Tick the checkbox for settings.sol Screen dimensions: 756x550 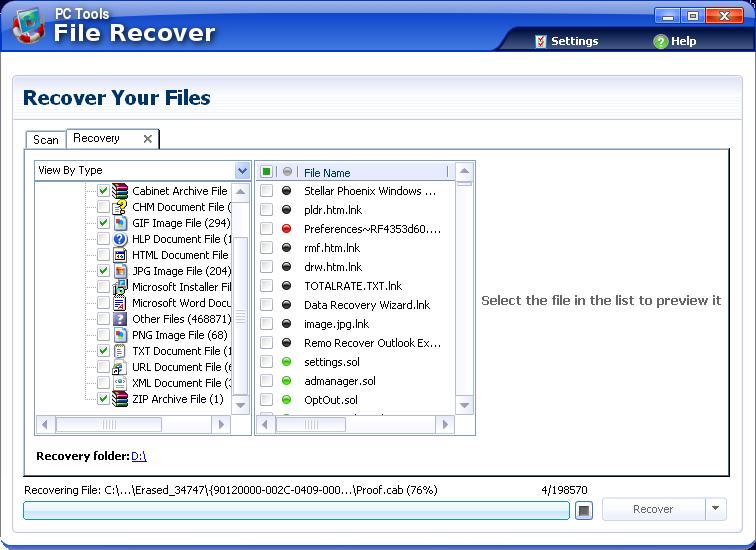[x=267, y=362]
